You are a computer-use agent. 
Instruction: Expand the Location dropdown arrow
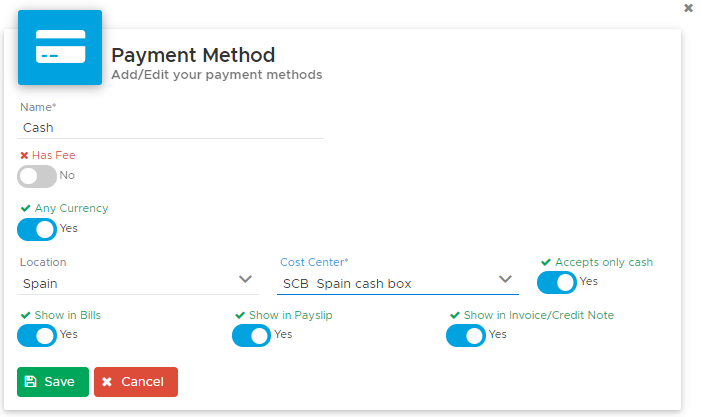[245, 279]
